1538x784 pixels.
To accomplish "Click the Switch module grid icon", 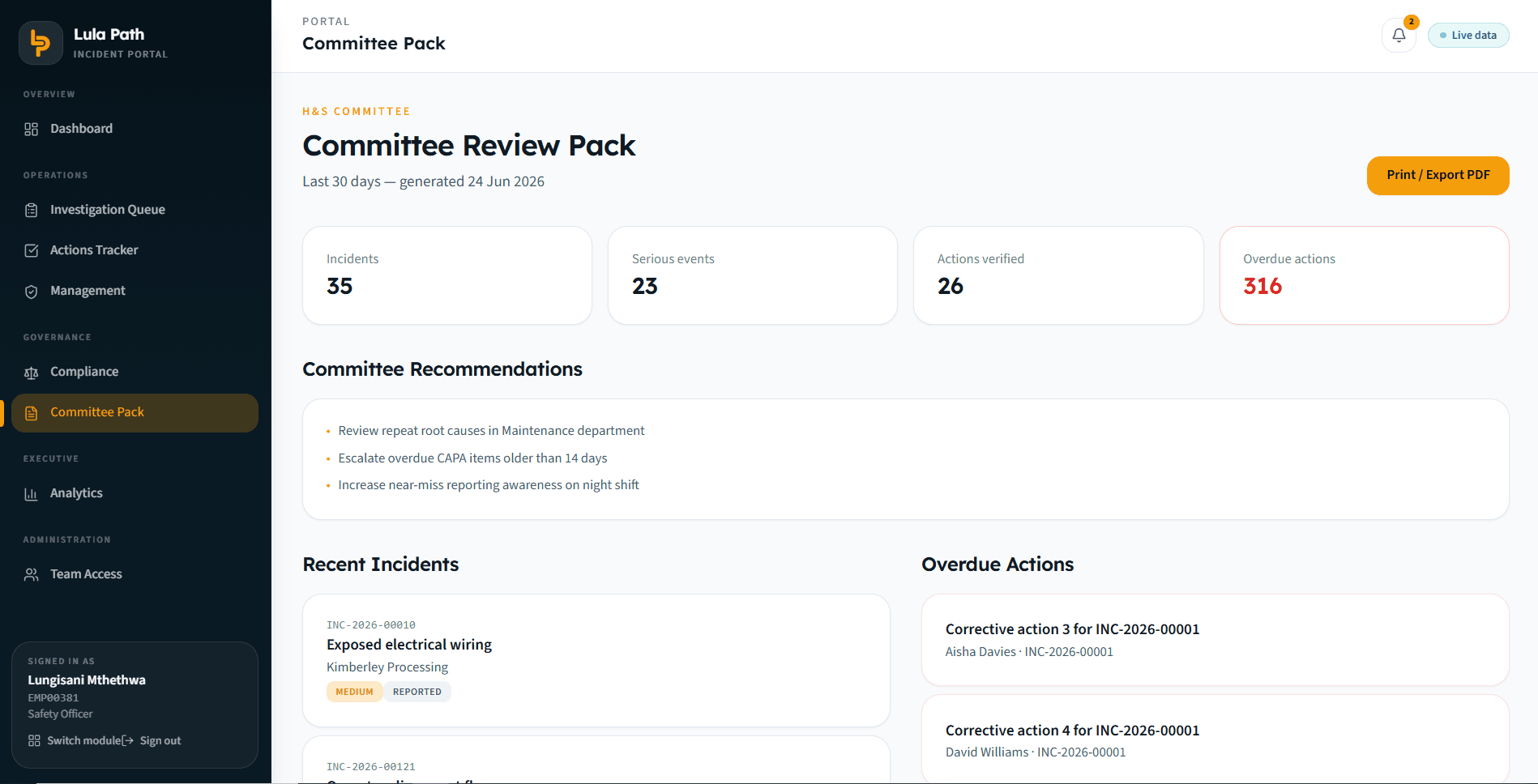I will click(x=34, y=740).
